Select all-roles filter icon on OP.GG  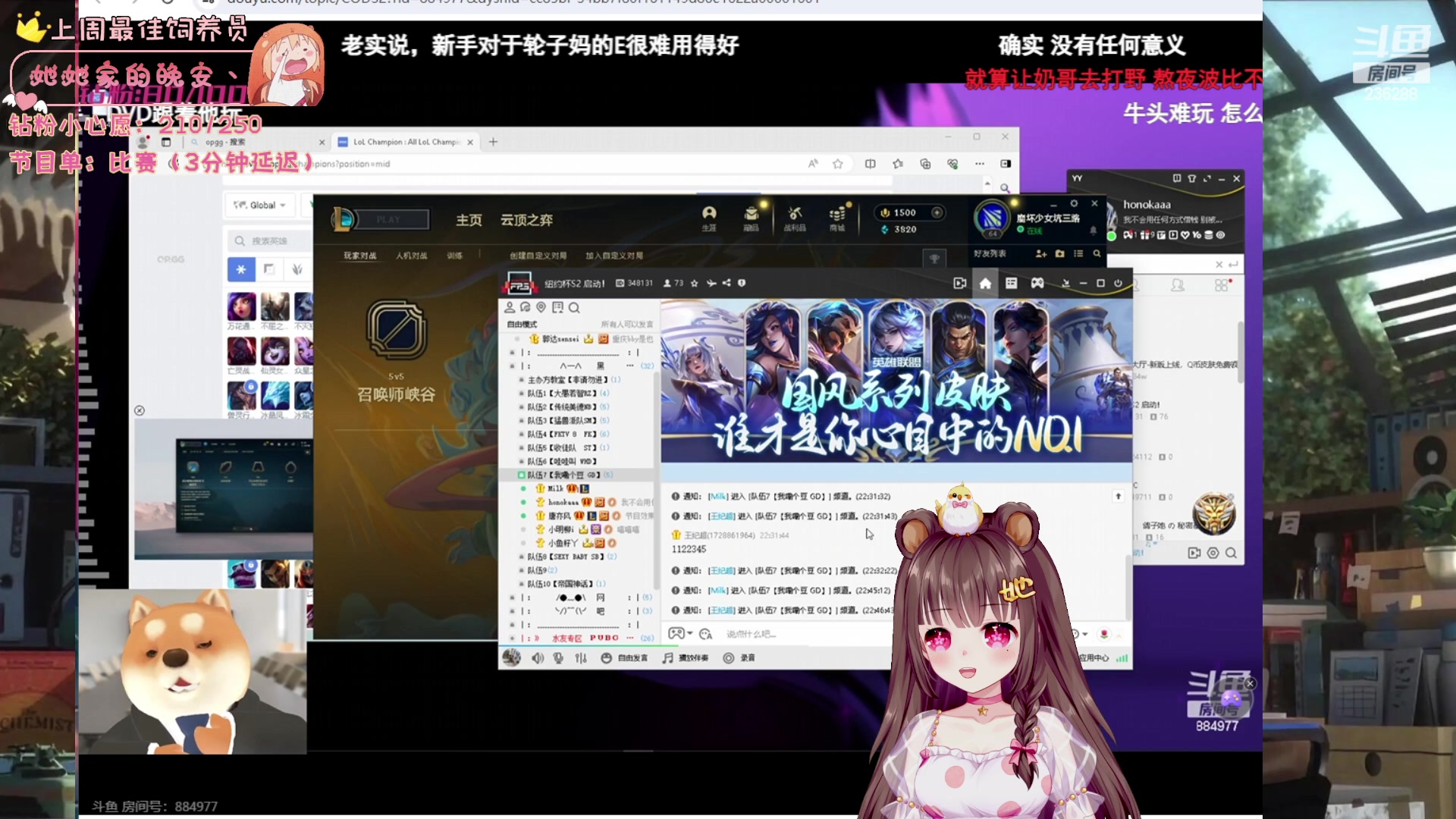[241, 269]
